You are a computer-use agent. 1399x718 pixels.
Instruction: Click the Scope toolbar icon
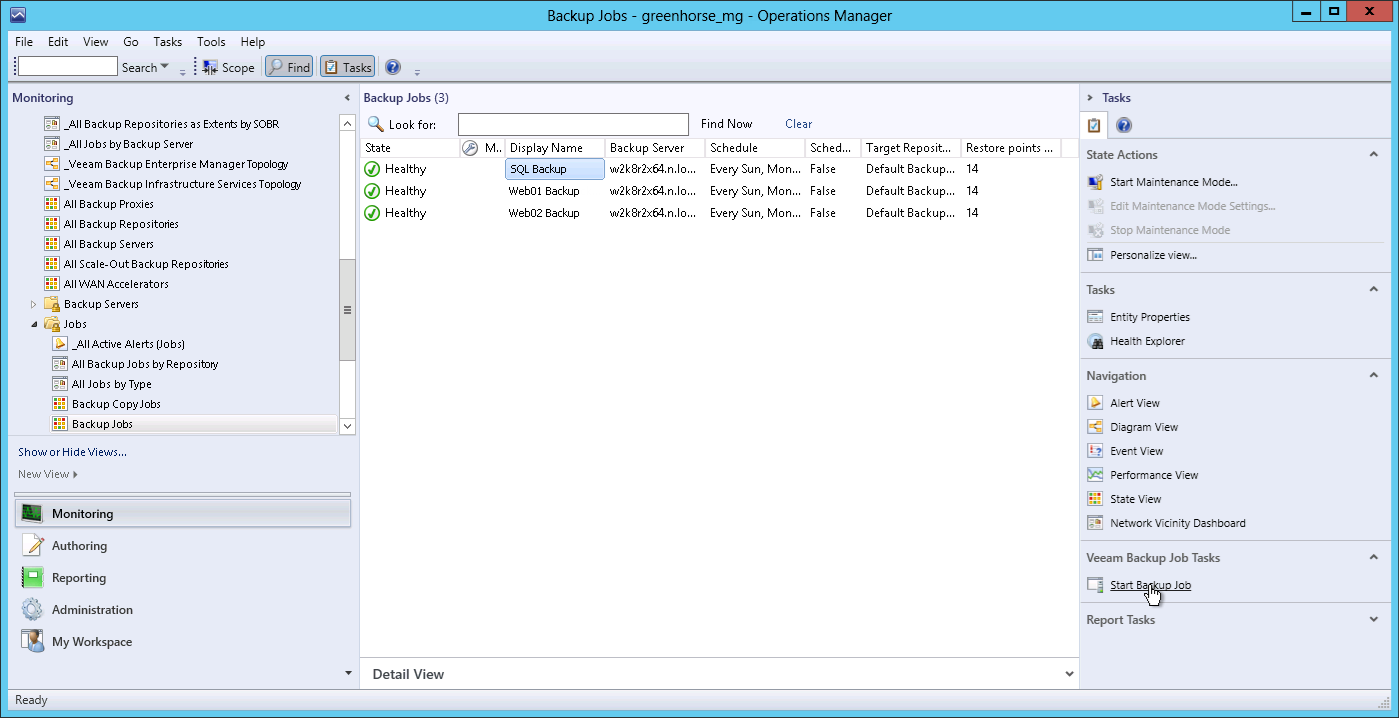(210, 67)
